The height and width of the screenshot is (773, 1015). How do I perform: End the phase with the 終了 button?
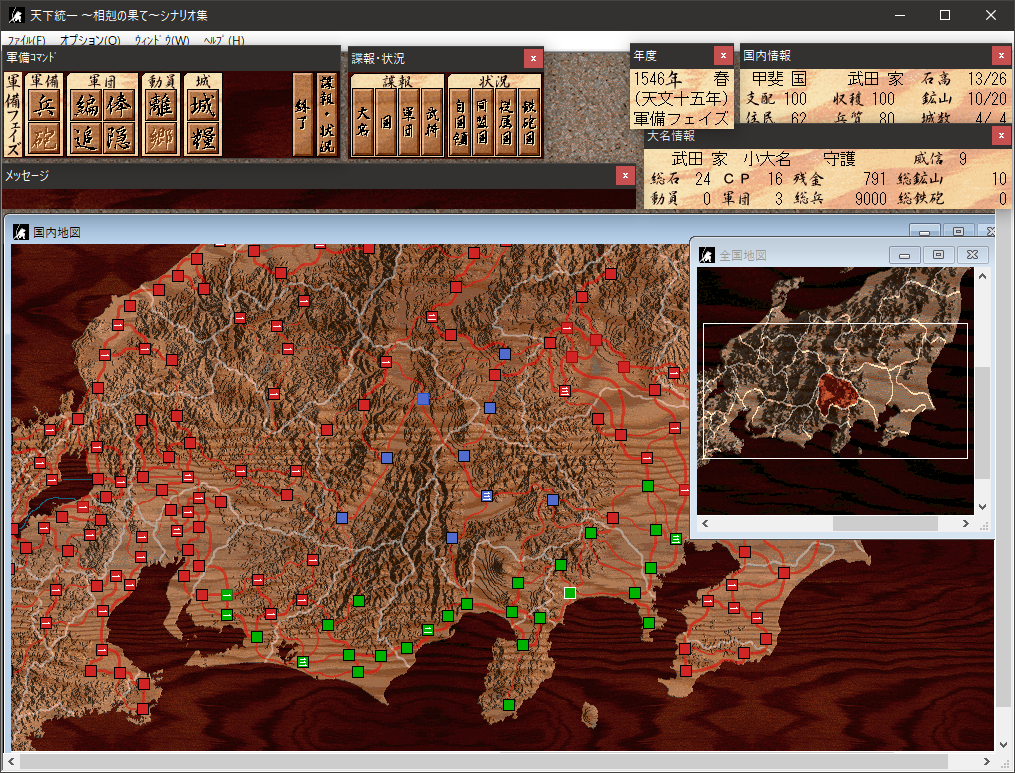[x=302, y=115]
